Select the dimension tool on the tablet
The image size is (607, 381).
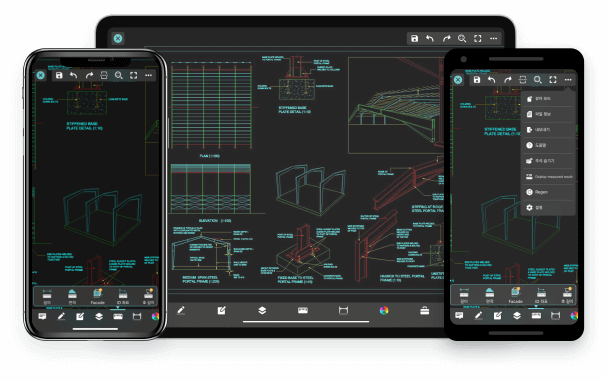click(x=343, y=310)
